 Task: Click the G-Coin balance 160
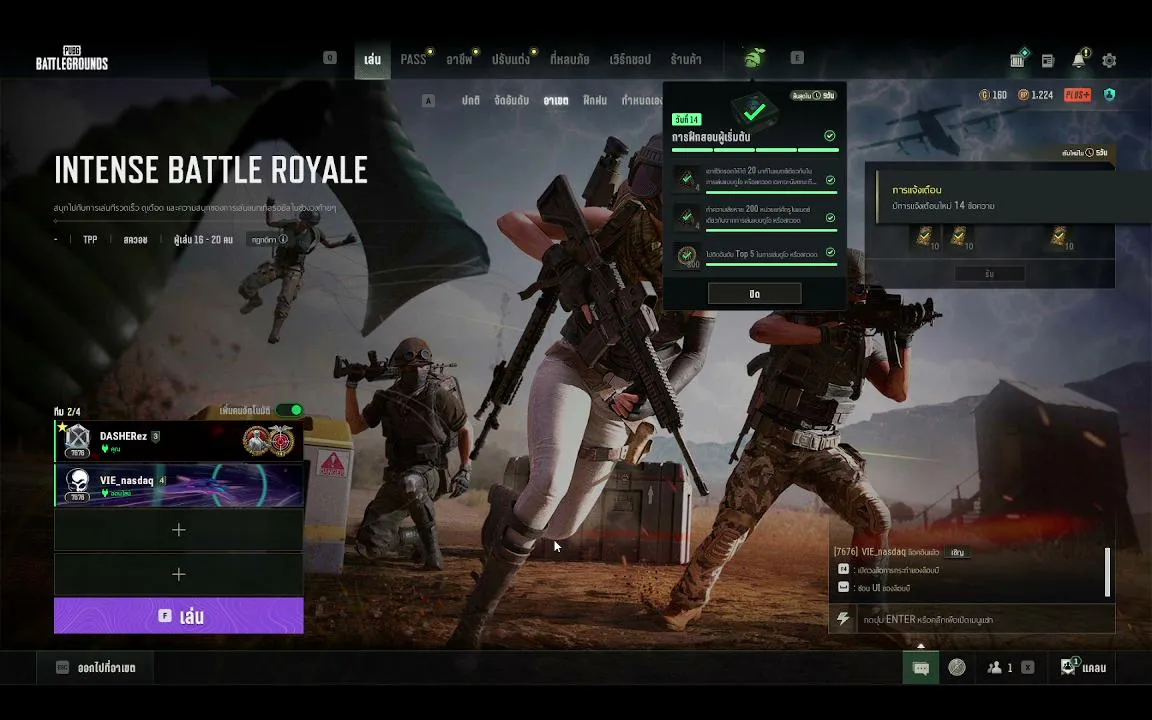pyautogui.click(x=993, y=95)
